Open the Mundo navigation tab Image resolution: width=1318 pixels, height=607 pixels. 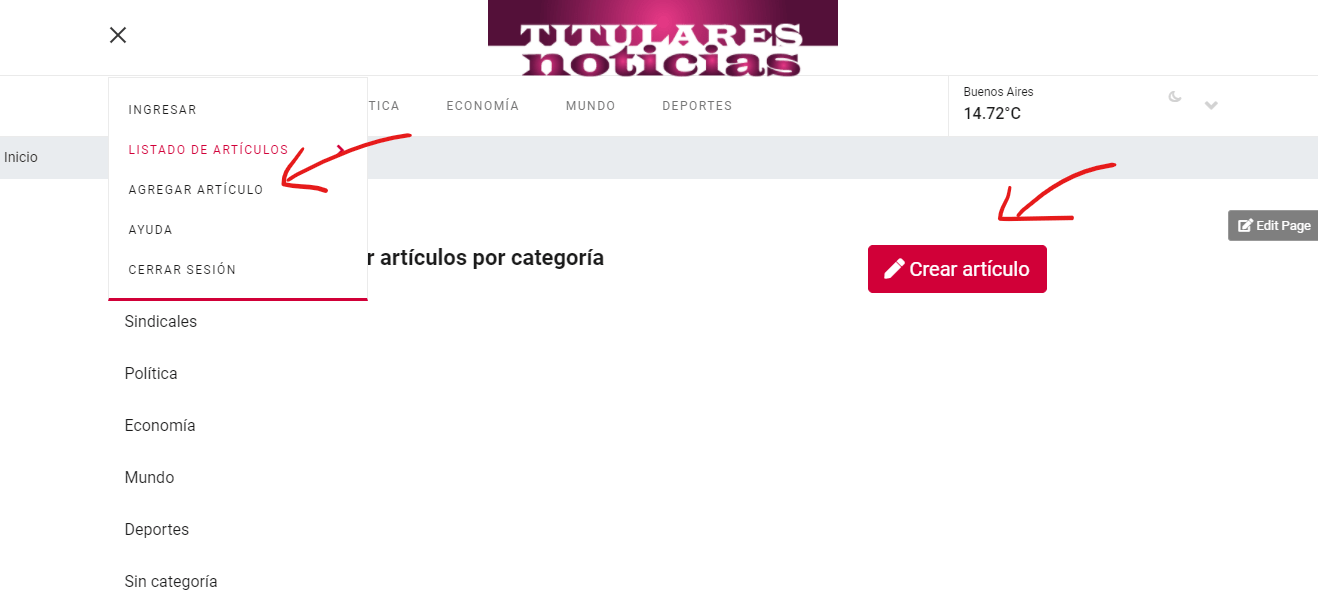coord(591,106)
